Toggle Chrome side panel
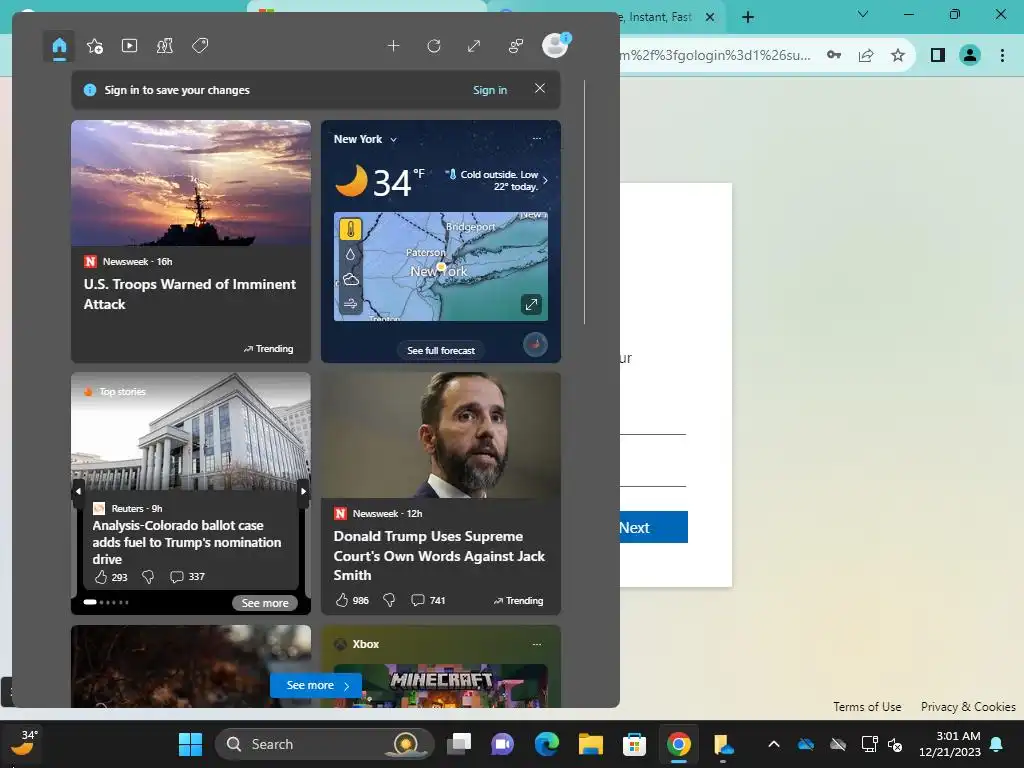This screenshot has width=1024, height=768. [x=938, y=55]
